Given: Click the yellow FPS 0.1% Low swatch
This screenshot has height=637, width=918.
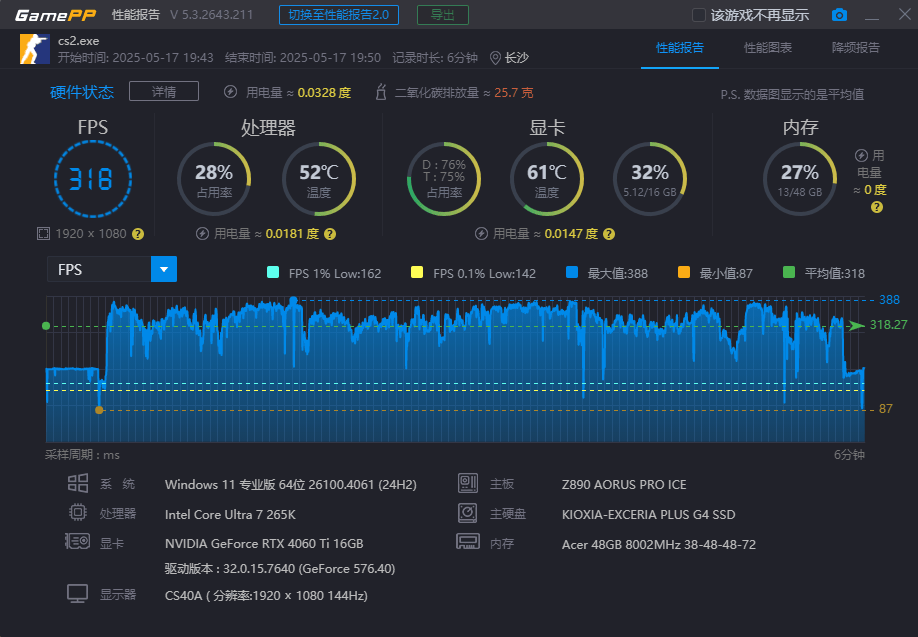Looking at the screenshot, I should 417,272.
